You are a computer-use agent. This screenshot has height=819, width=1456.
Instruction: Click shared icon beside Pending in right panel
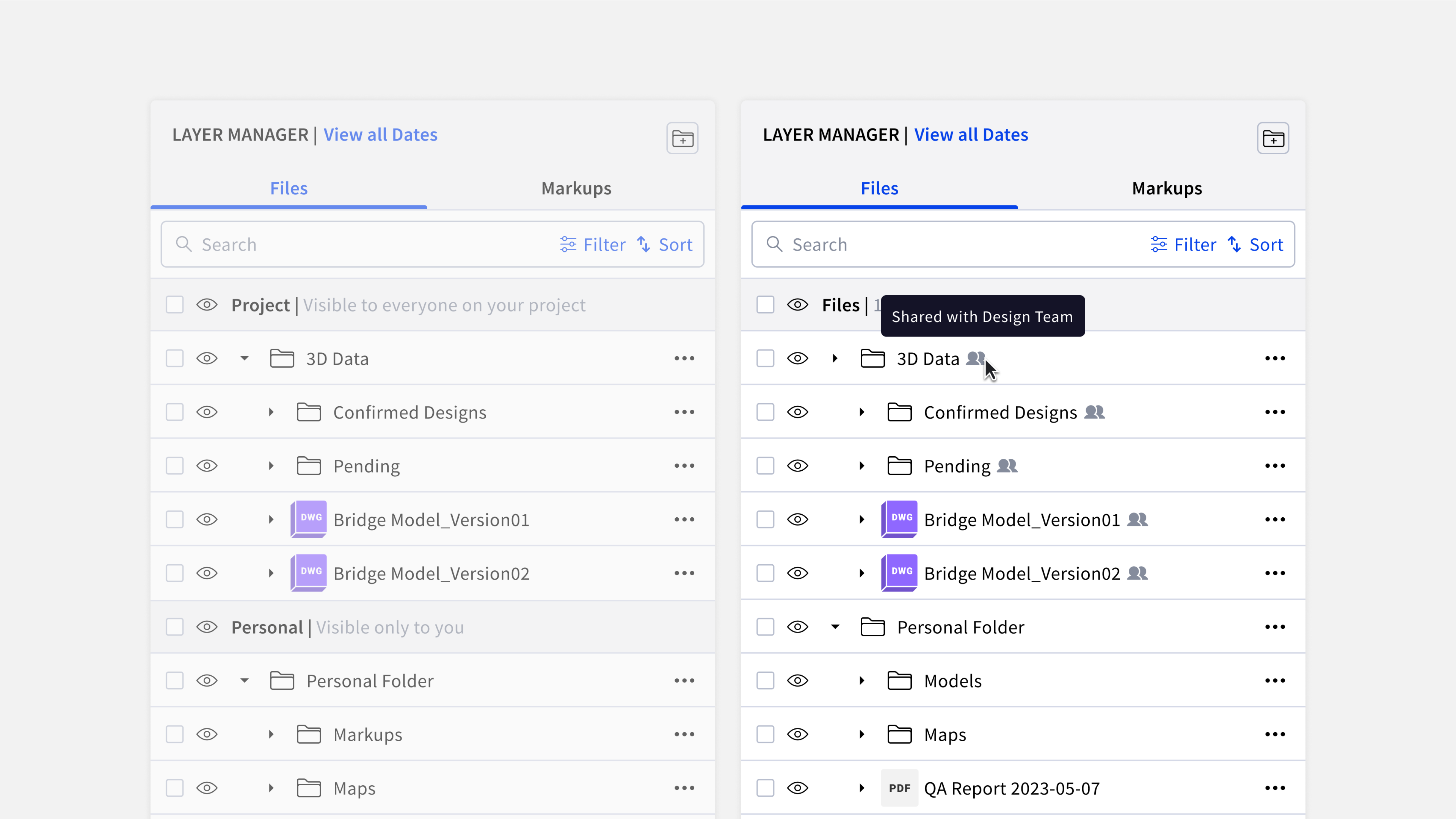1007,465
